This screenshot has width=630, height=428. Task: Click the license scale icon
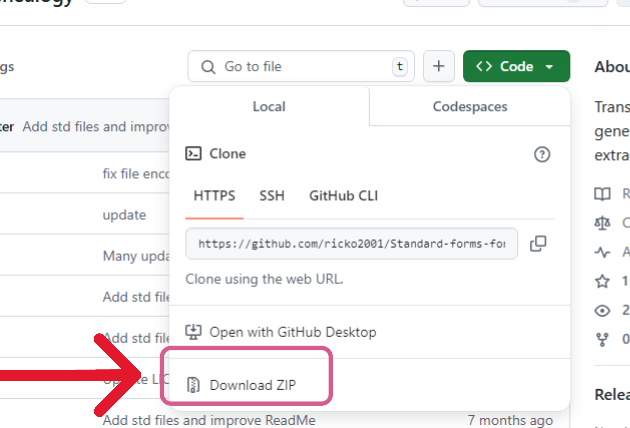(602, 222)
